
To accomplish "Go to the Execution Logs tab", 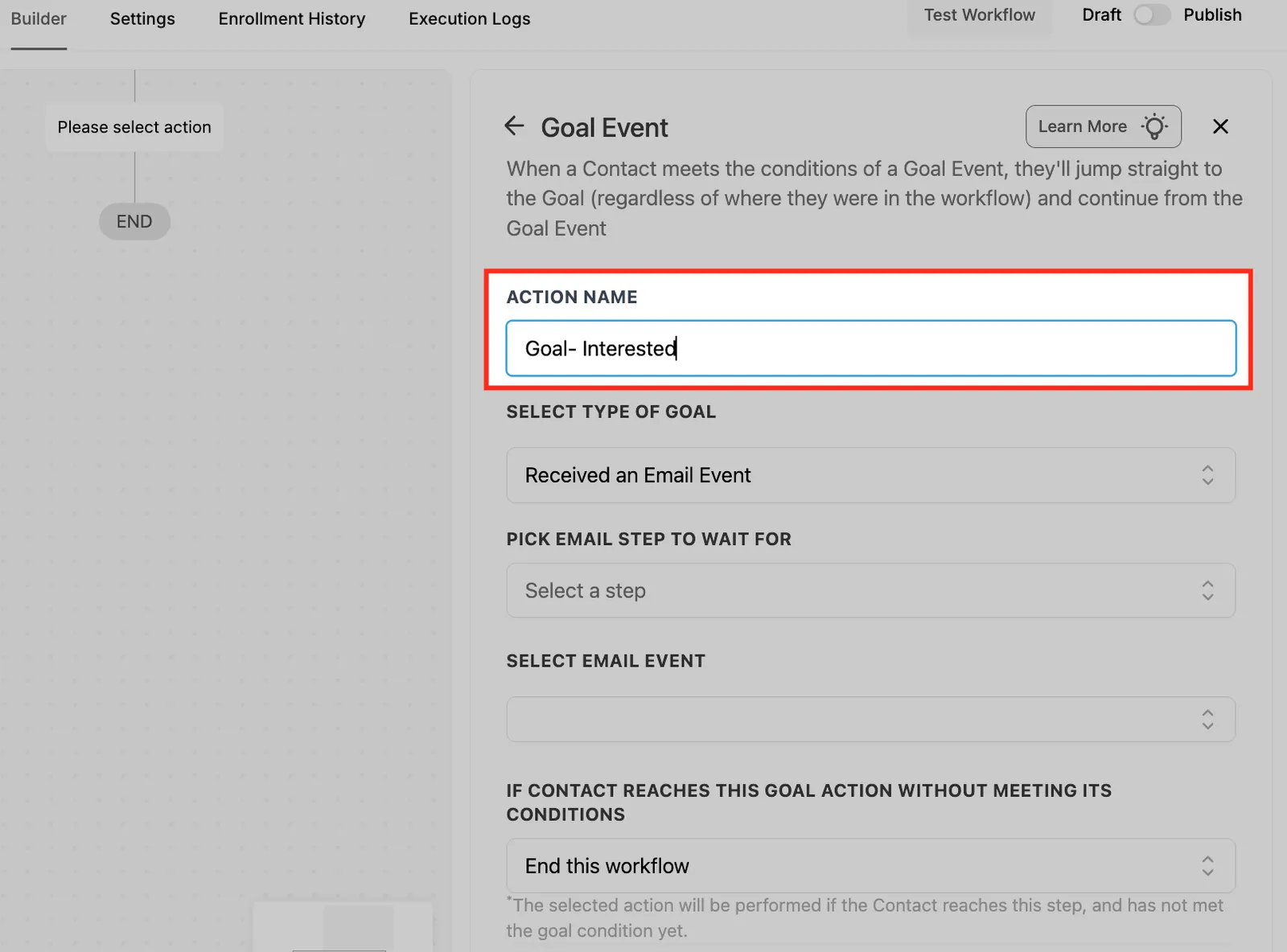I will [470, 18].
